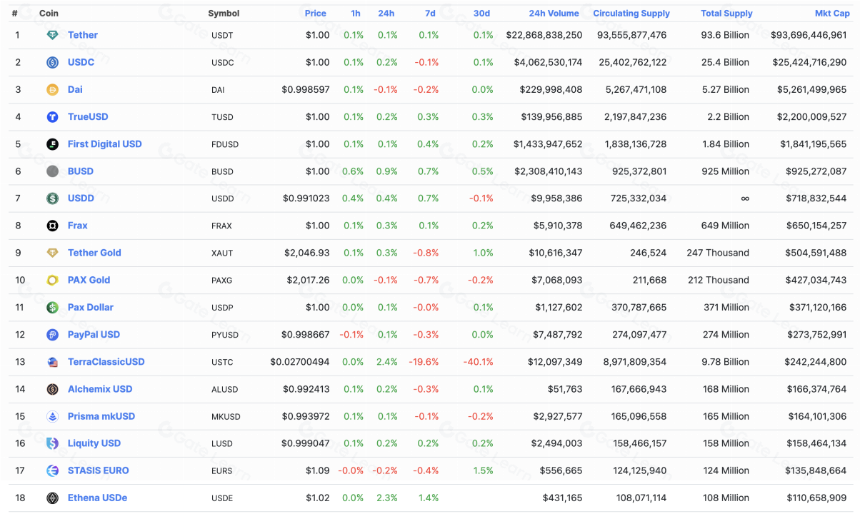Image resolution: width=860 pixels, height=514 pixels.
Task: Click the Ethena USDe coin icon
Action: 52,498
